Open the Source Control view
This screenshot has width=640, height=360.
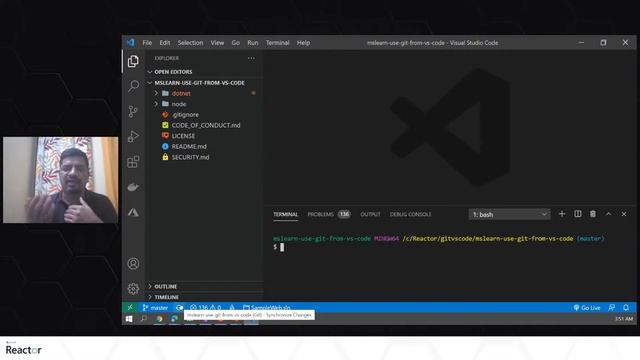click(x=133, y=111)
